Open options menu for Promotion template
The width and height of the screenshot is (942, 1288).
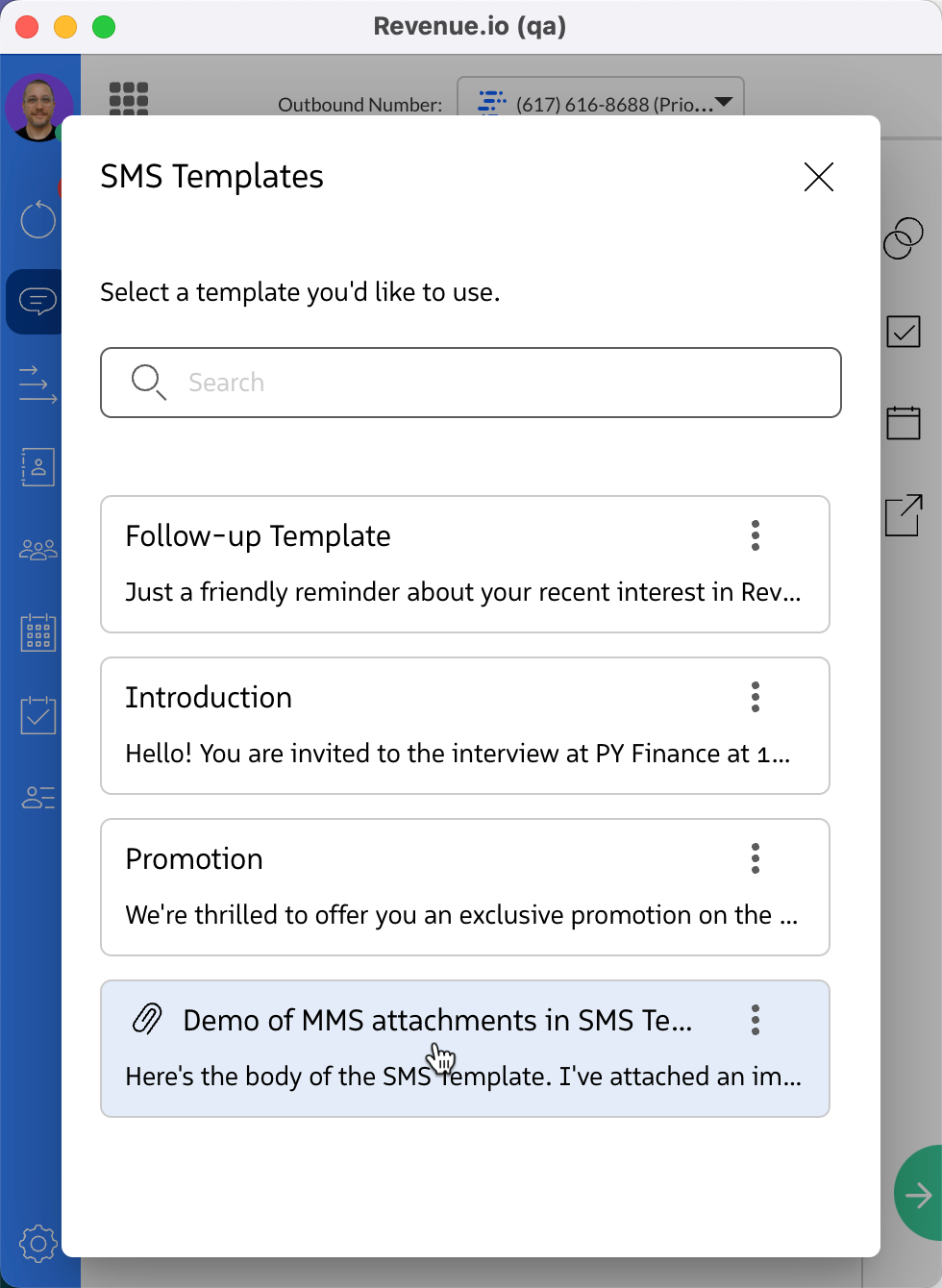[756, 858]
